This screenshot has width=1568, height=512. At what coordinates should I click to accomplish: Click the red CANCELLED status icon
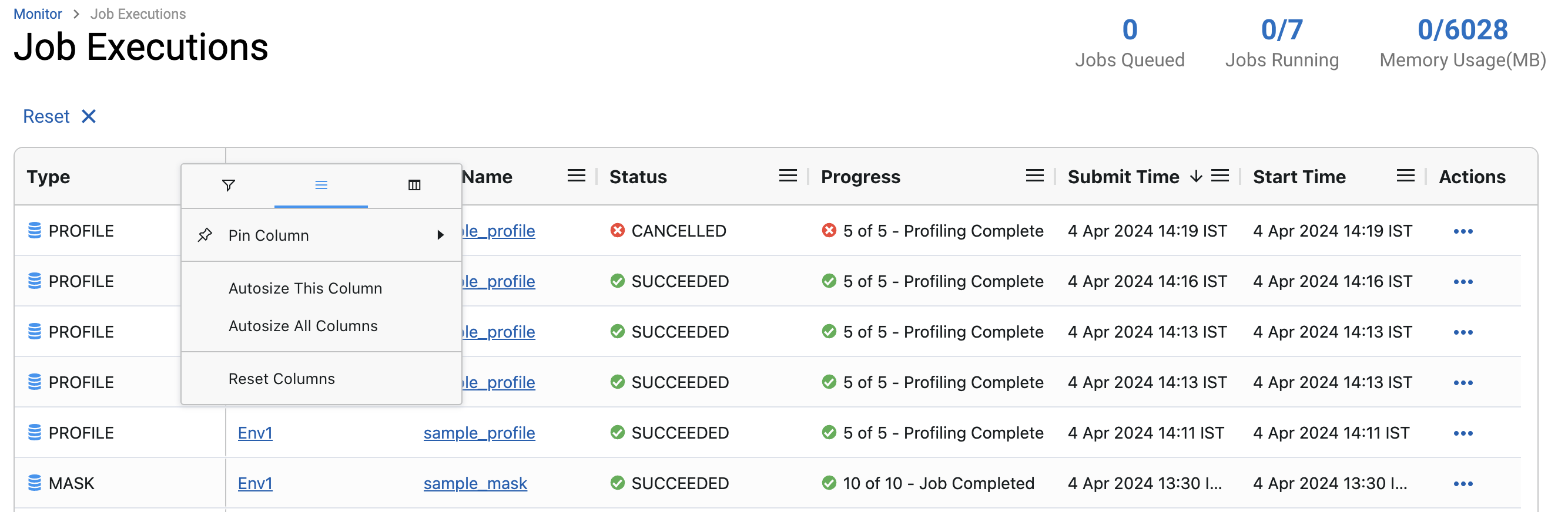pos(617,231)
